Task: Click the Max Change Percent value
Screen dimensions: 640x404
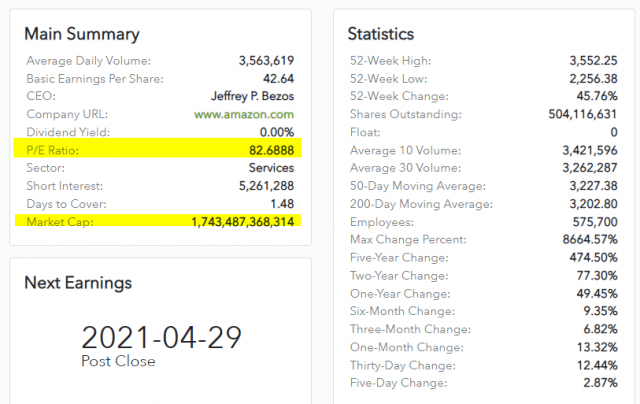Action: pos(586,240)
